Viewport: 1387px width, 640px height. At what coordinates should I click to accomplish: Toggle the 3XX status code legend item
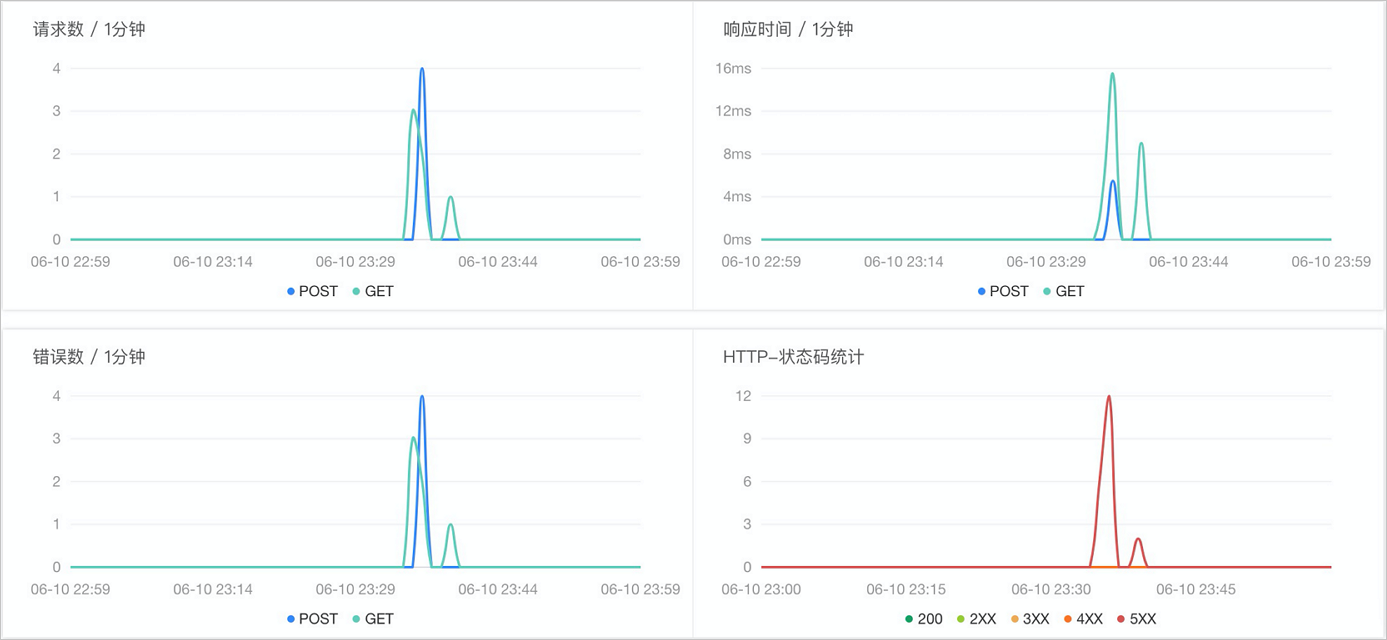(1030, 619)
